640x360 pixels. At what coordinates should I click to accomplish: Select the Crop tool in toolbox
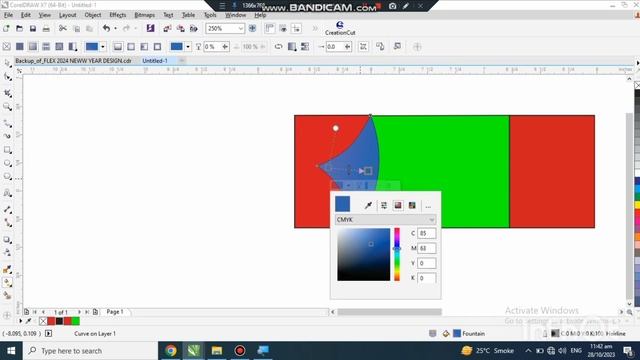[7, 93]
